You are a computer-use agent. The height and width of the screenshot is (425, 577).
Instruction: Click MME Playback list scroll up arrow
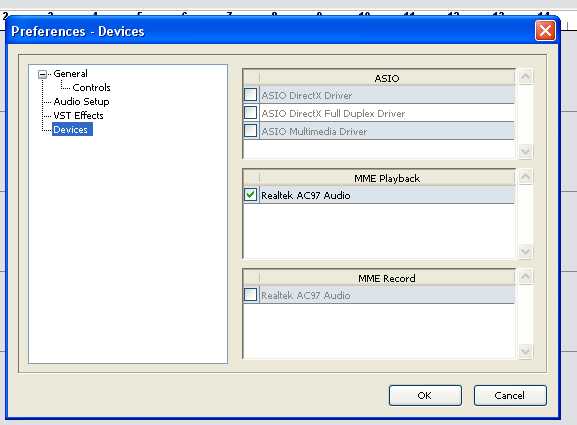click(525, 177)
